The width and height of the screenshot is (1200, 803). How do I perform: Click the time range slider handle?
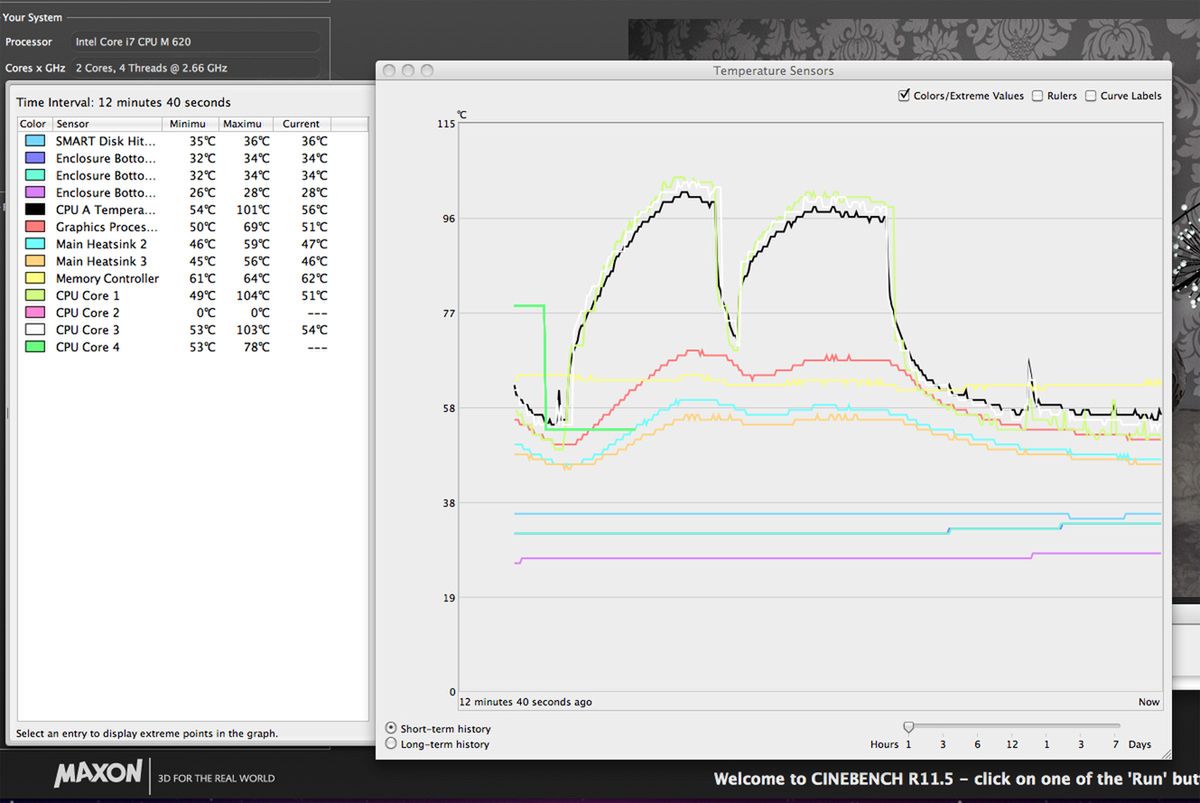click(908, 727)
